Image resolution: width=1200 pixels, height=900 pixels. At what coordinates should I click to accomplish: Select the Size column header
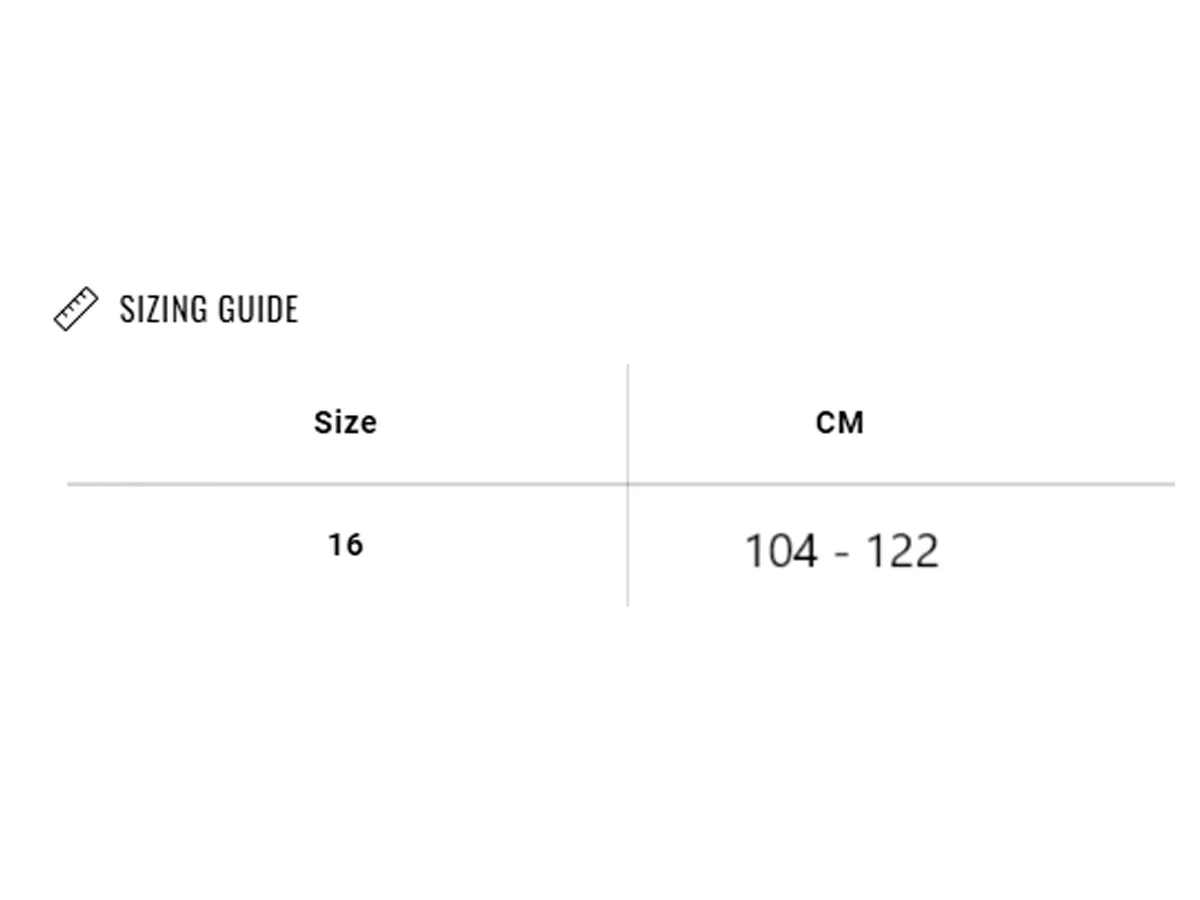(x=345, y=423)
